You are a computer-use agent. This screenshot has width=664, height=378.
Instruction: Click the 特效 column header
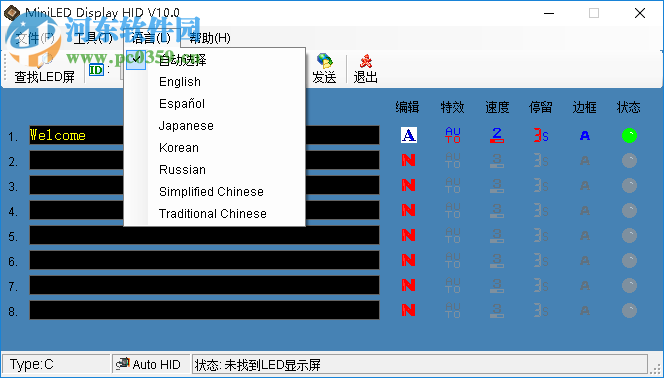click(x=452, y=108)
